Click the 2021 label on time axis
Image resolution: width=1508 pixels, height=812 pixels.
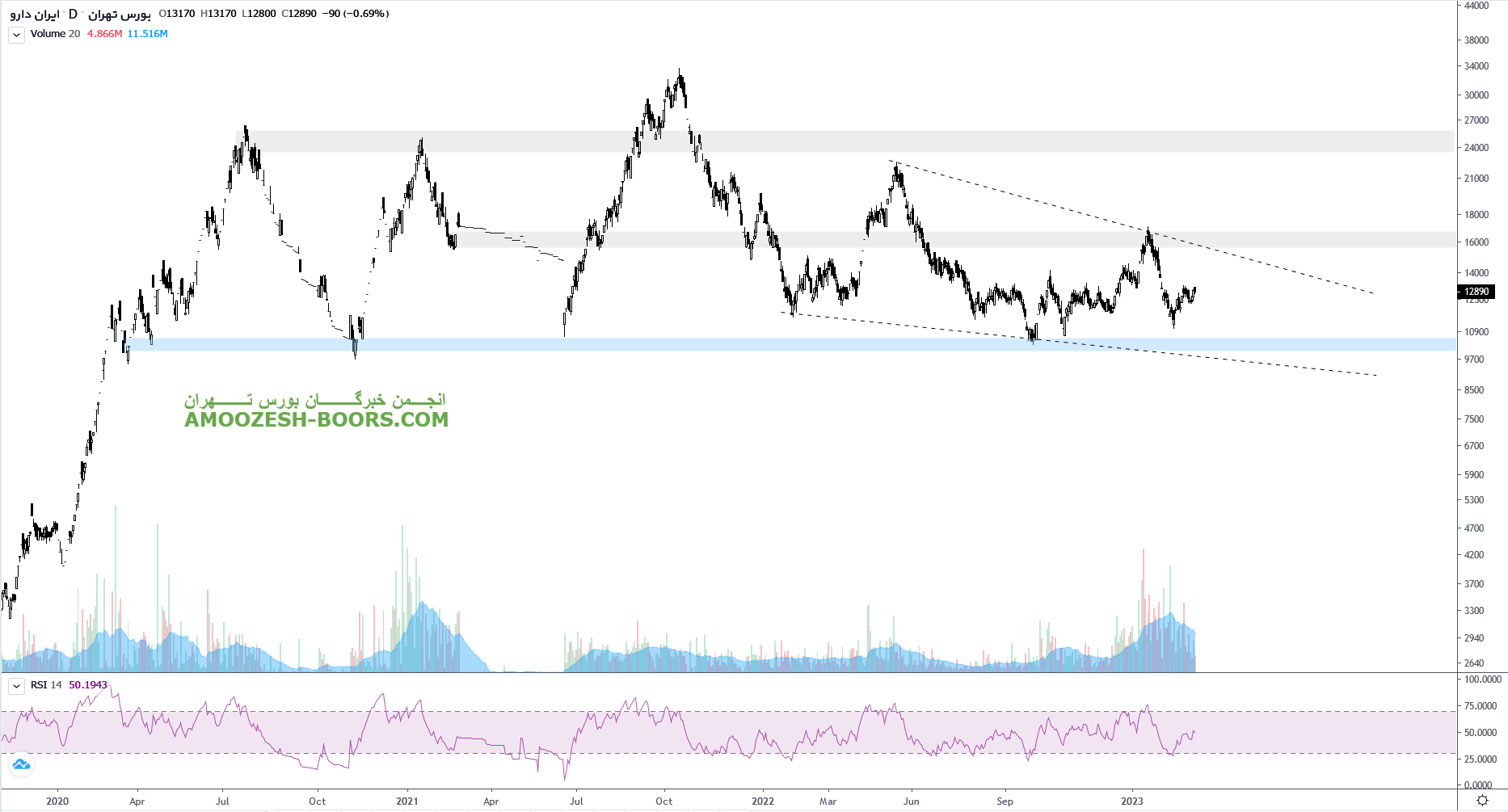pos(407,801)
